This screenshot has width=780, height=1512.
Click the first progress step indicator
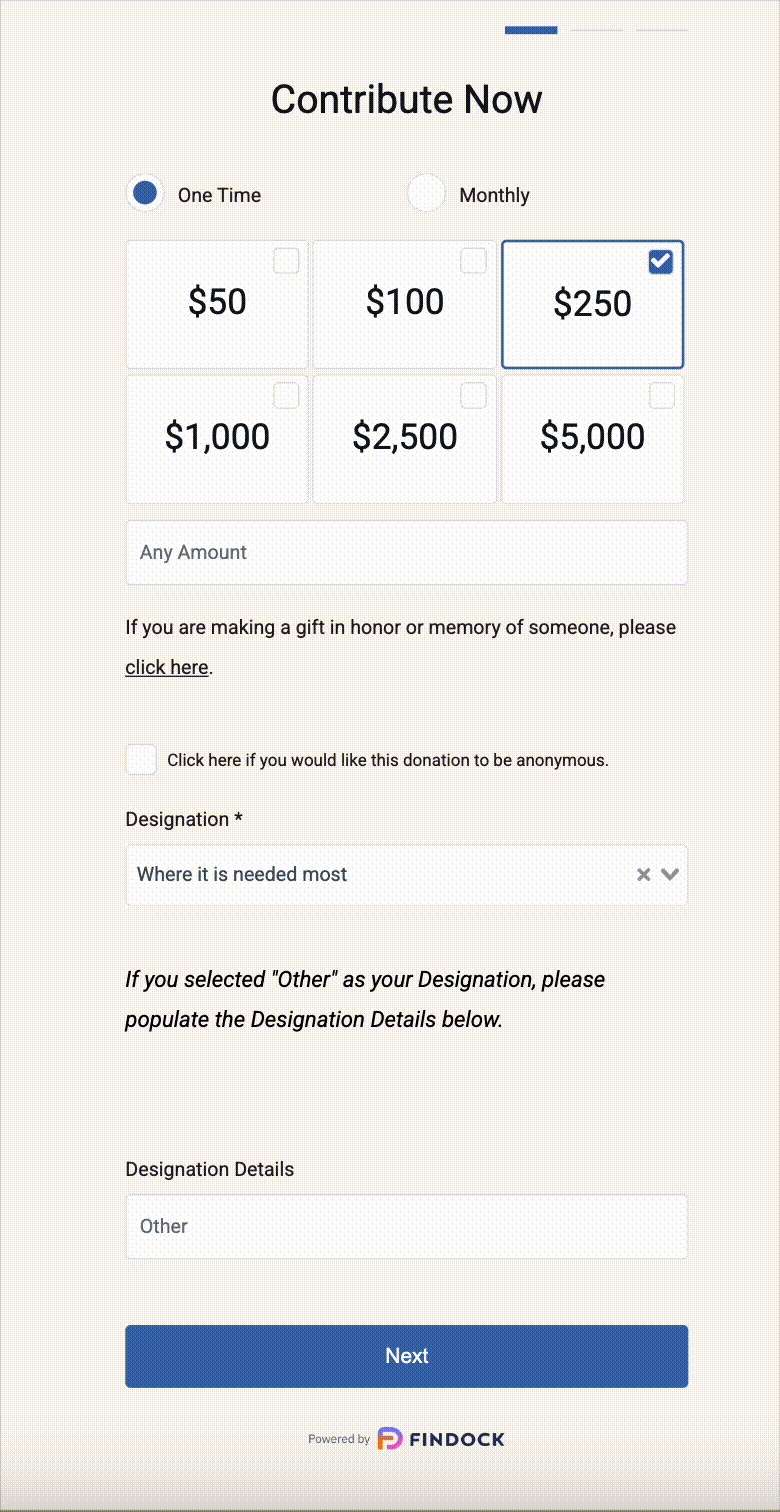click(x=531, y=30)
